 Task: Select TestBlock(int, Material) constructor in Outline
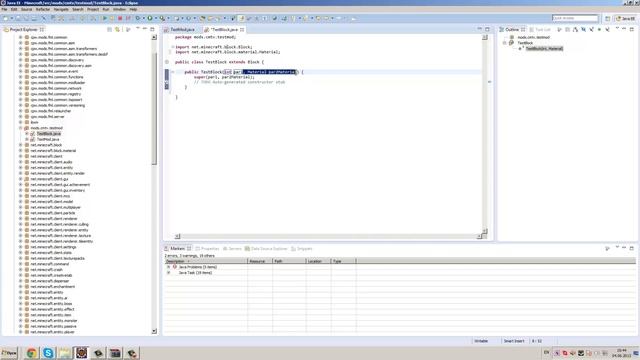click(x=544, y=49)
